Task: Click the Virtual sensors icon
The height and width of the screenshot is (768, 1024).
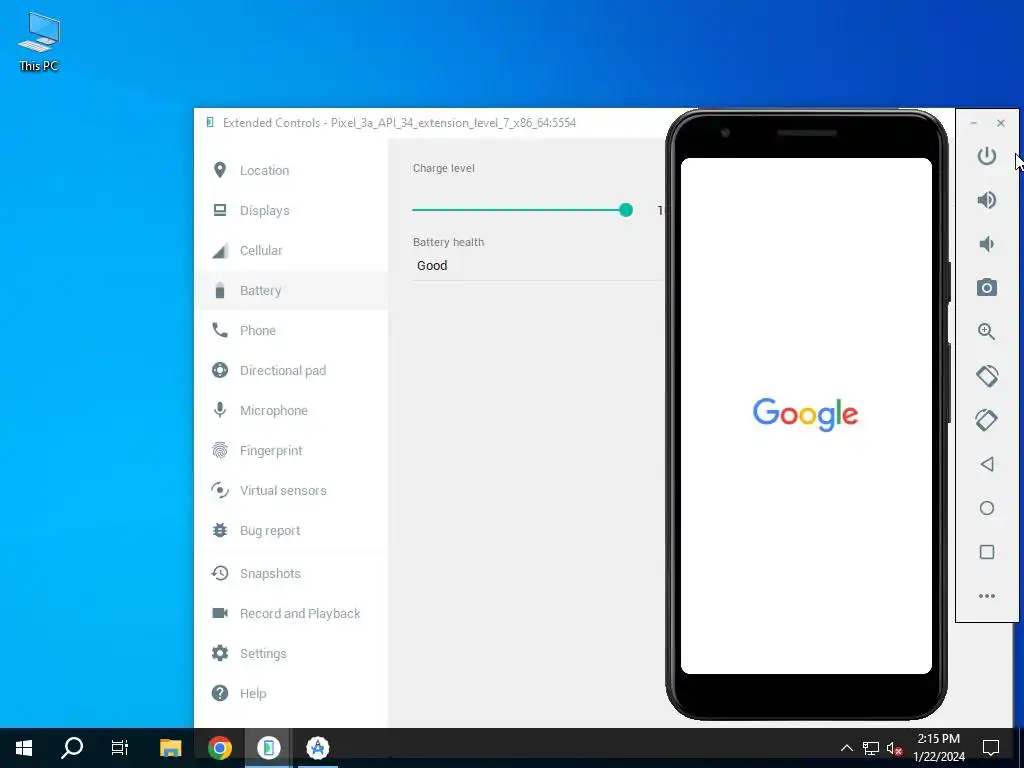Action: pos(220,490)
